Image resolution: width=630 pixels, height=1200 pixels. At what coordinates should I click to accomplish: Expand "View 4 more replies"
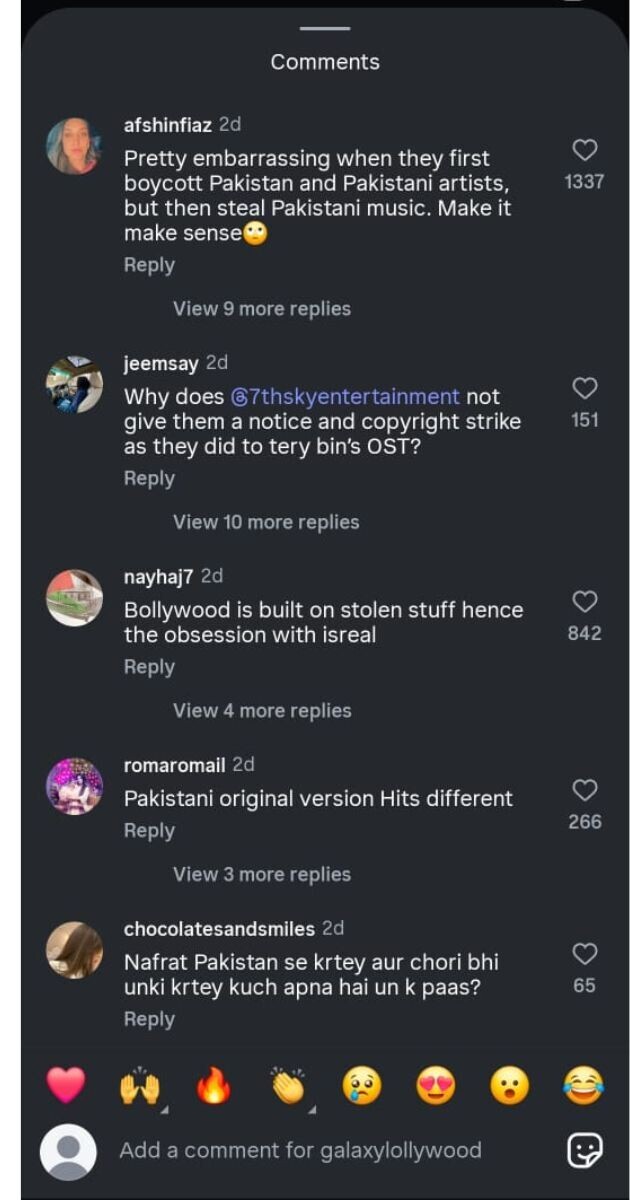pos(262,711)
